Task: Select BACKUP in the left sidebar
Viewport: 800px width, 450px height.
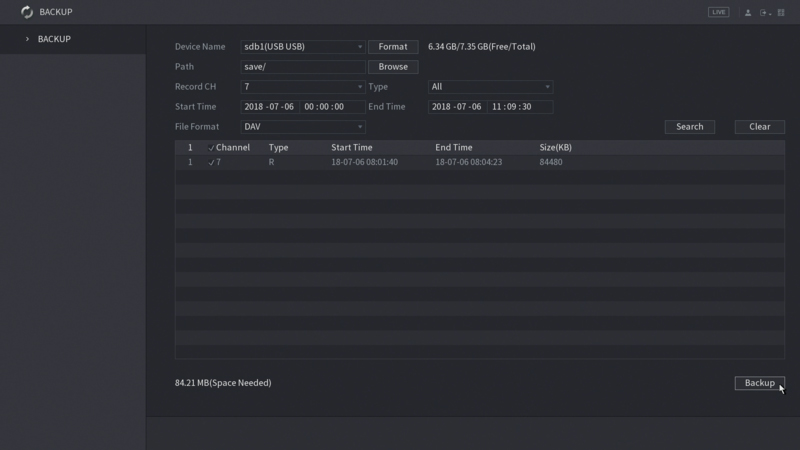Action: pos(54,39)
